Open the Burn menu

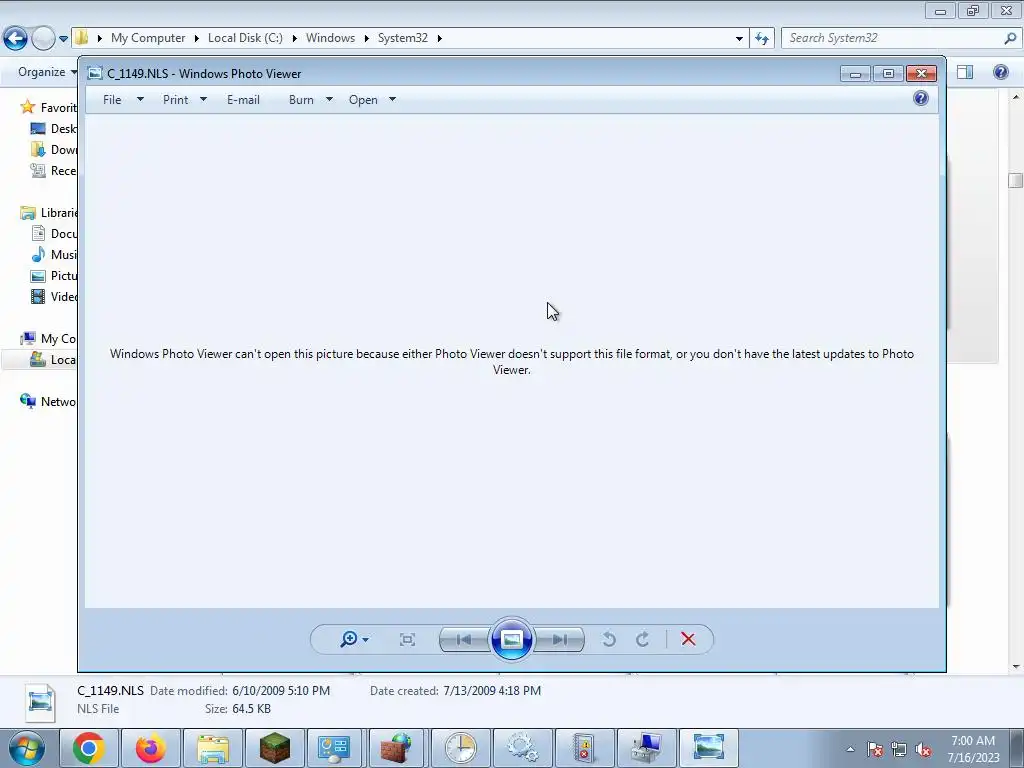point(301,100)
